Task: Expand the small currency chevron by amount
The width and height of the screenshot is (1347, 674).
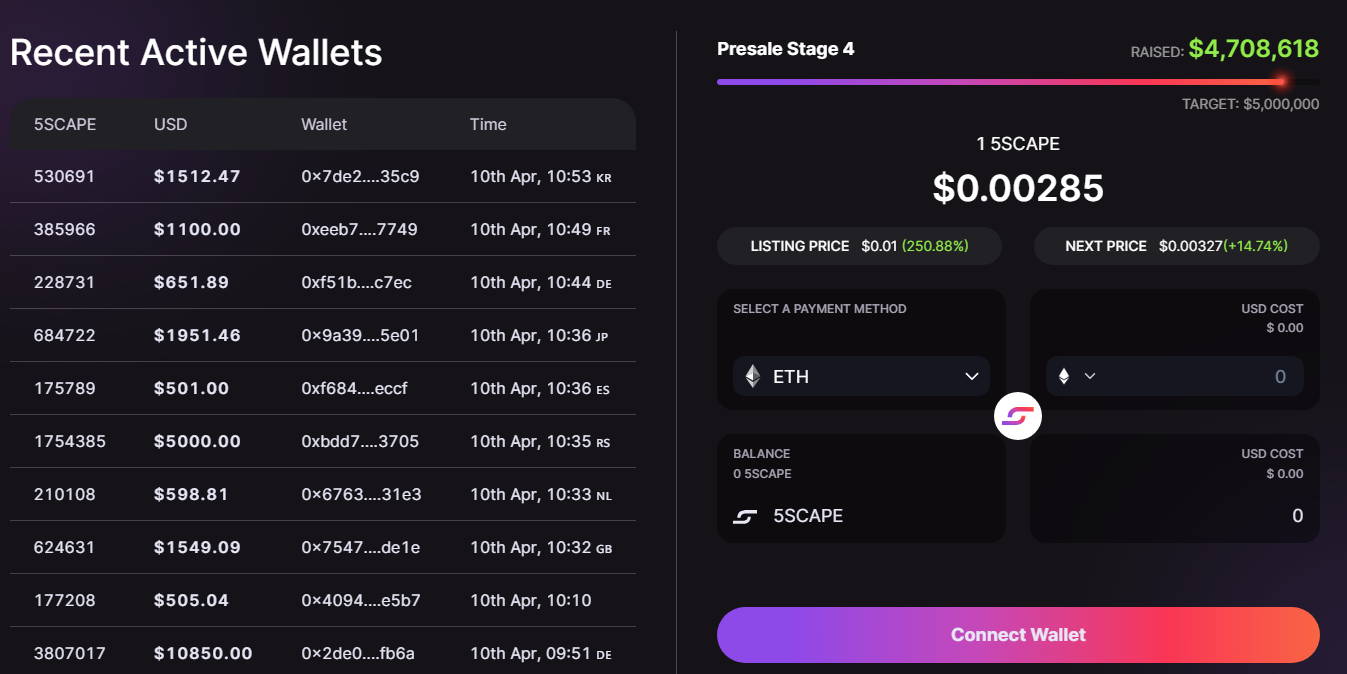Action: click(x=1090, y=376)
